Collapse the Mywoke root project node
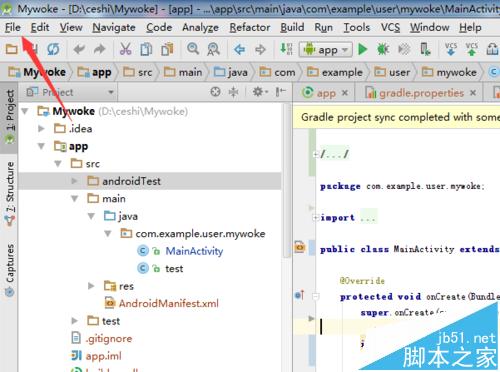This screenshot has width=500, height=372. click(25, 111)
